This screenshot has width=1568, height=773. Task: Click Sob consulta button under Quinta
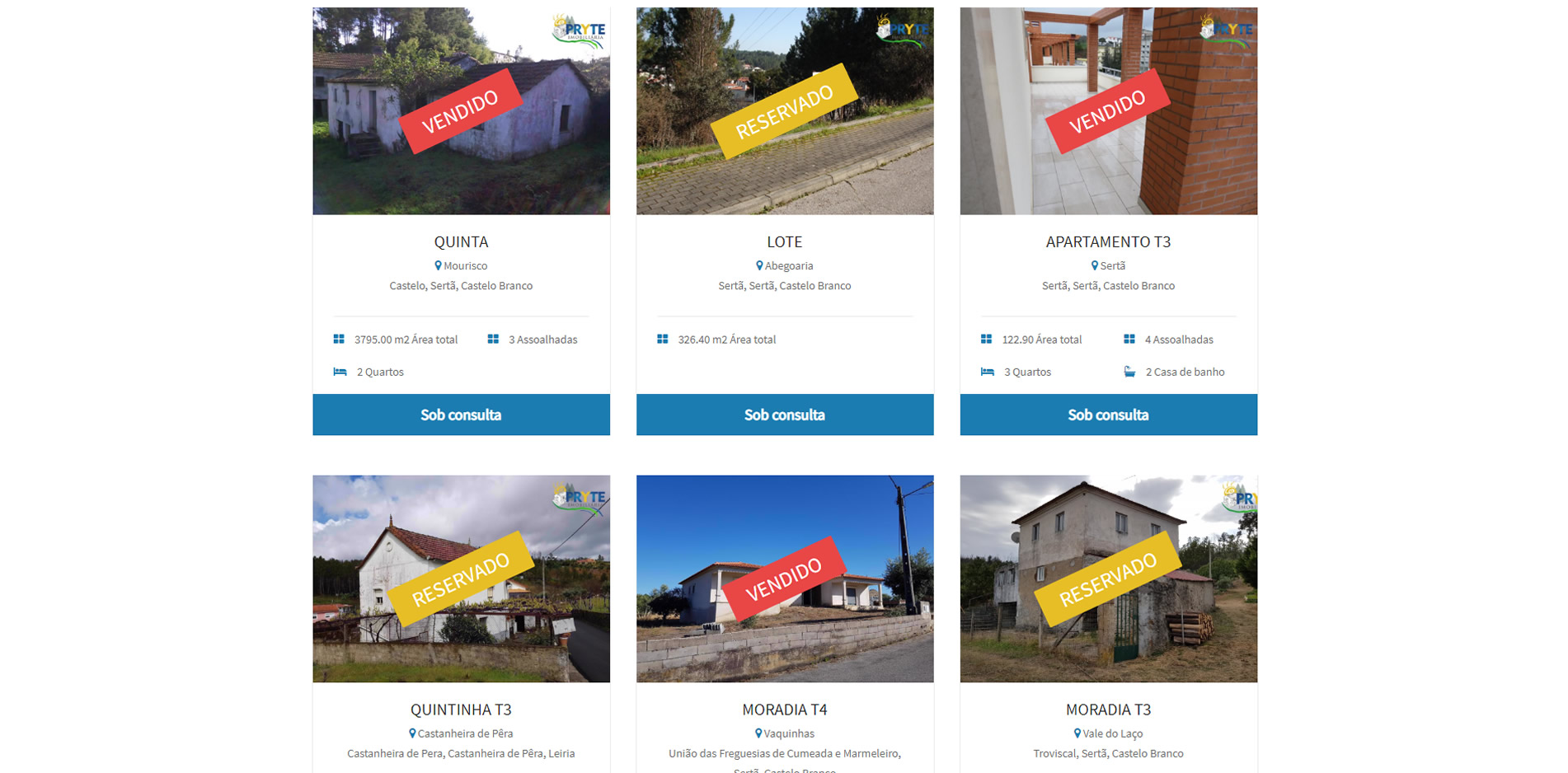[x=462, y=415]
